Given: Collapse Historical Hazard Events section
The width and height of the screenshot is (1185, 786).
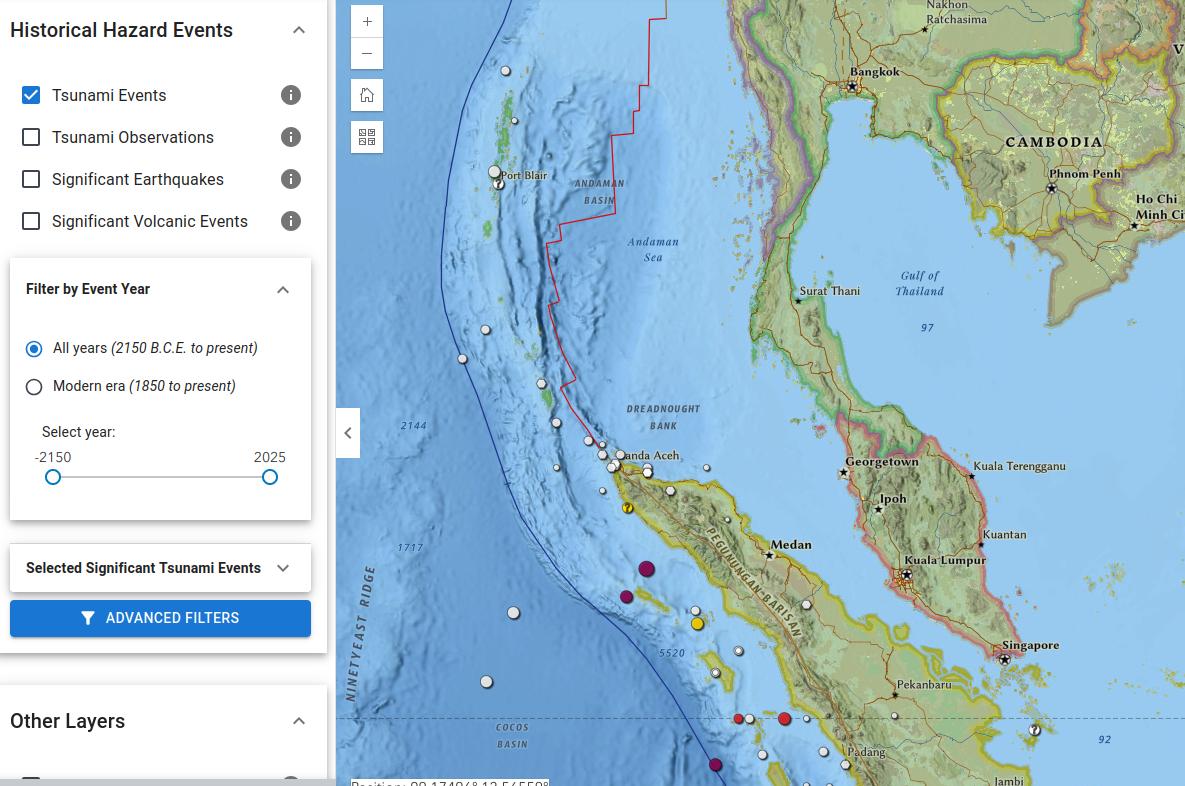Looking at the screenshot, I should click(299, 30).
